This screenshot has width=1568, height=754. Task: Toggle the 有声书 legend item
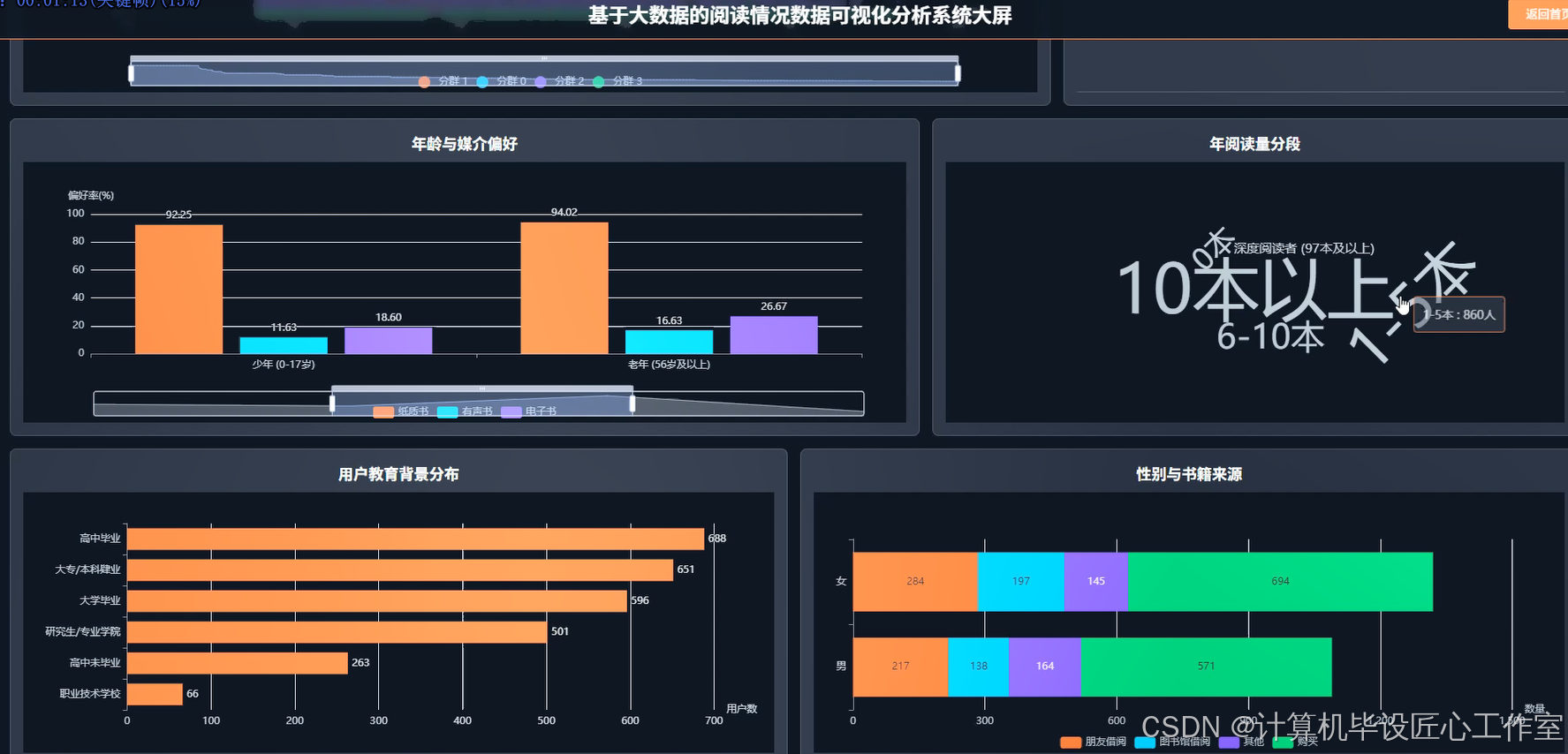tap(465, 411)
